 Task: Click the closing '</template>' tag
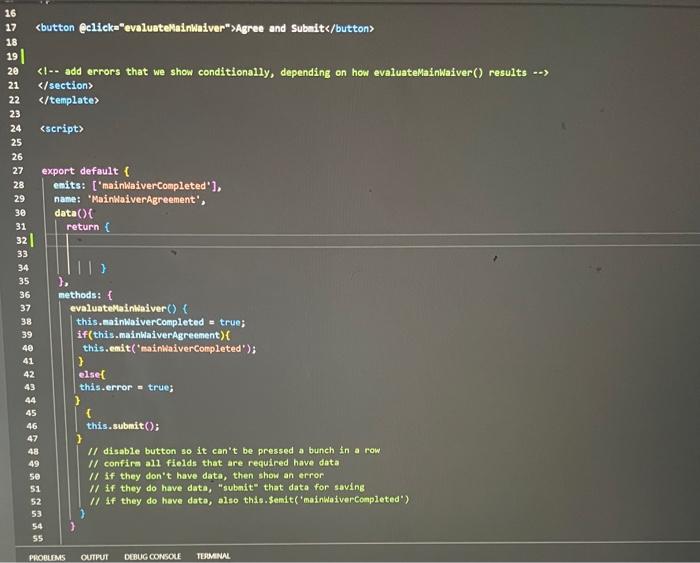tap(69, 100)
